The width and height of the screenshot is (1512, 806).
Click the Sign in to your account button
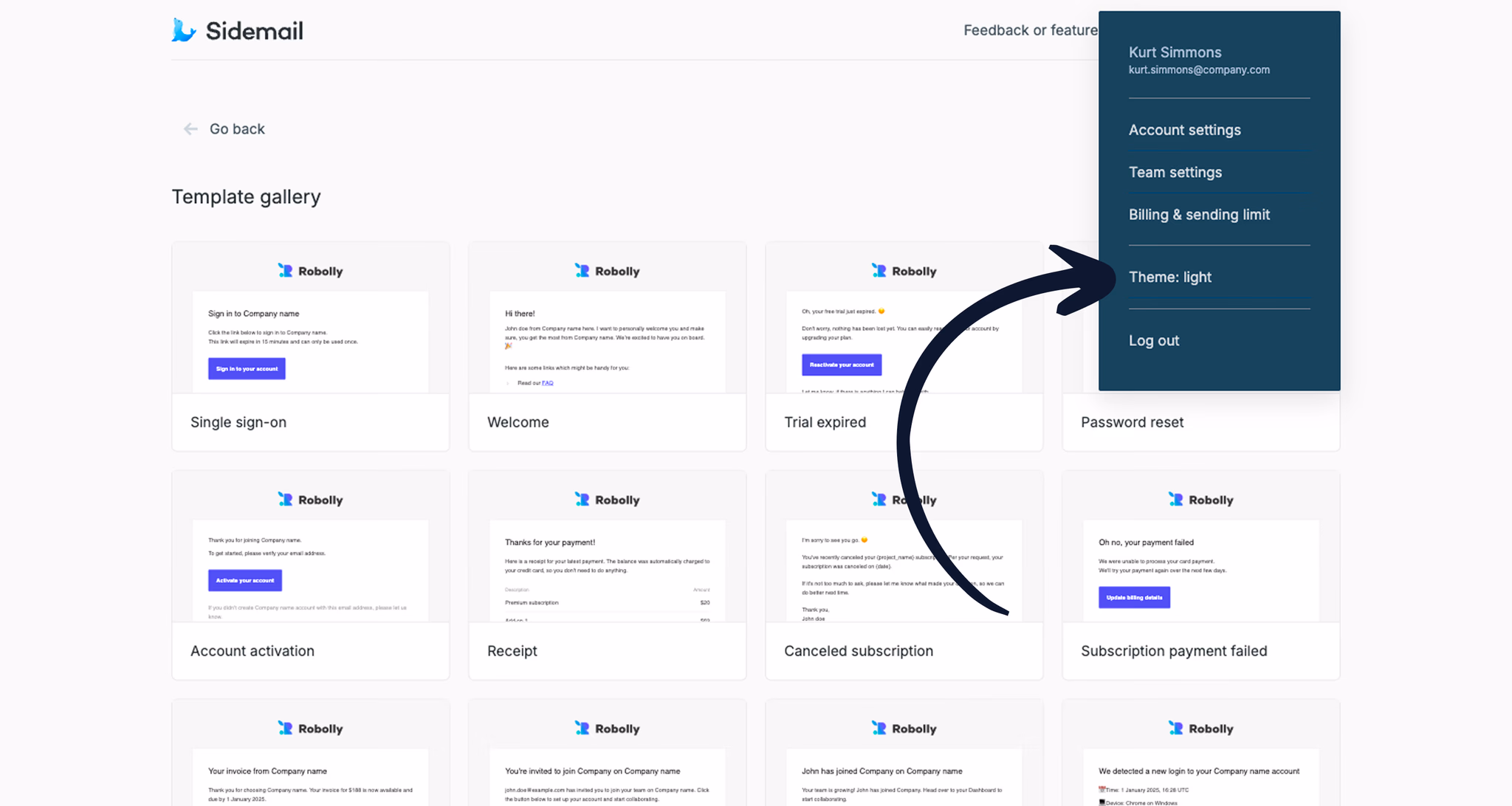point(247,368)
